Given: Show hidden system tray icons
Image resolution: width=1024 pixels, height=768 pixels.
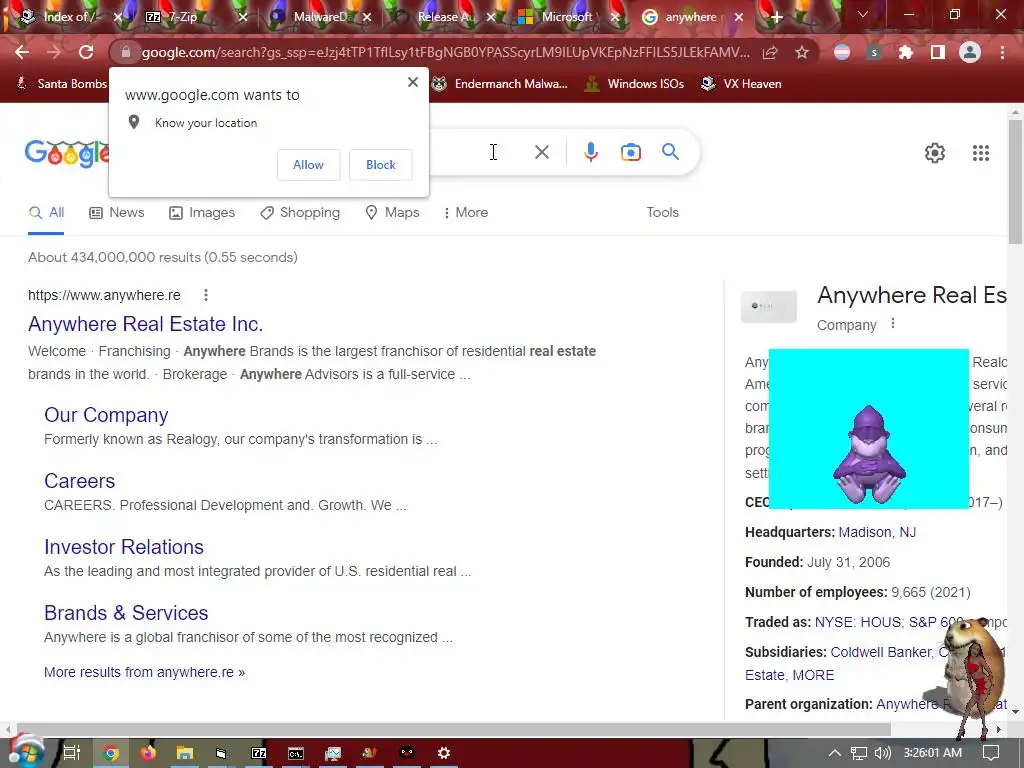Looking at the screenshot, I should click(x=835, y=753).
